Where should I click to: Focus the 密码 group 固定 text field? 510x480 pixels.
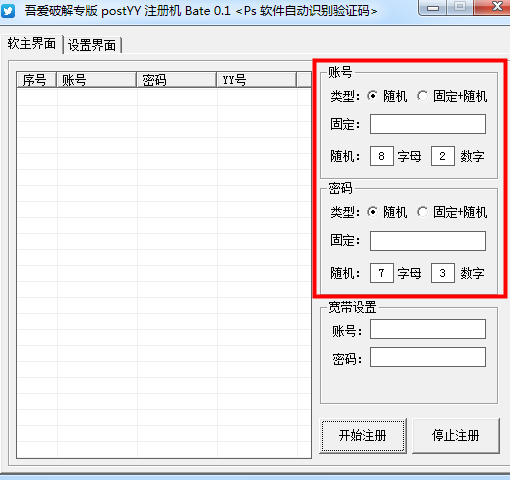pyautogui.click(x=428, y=241)
